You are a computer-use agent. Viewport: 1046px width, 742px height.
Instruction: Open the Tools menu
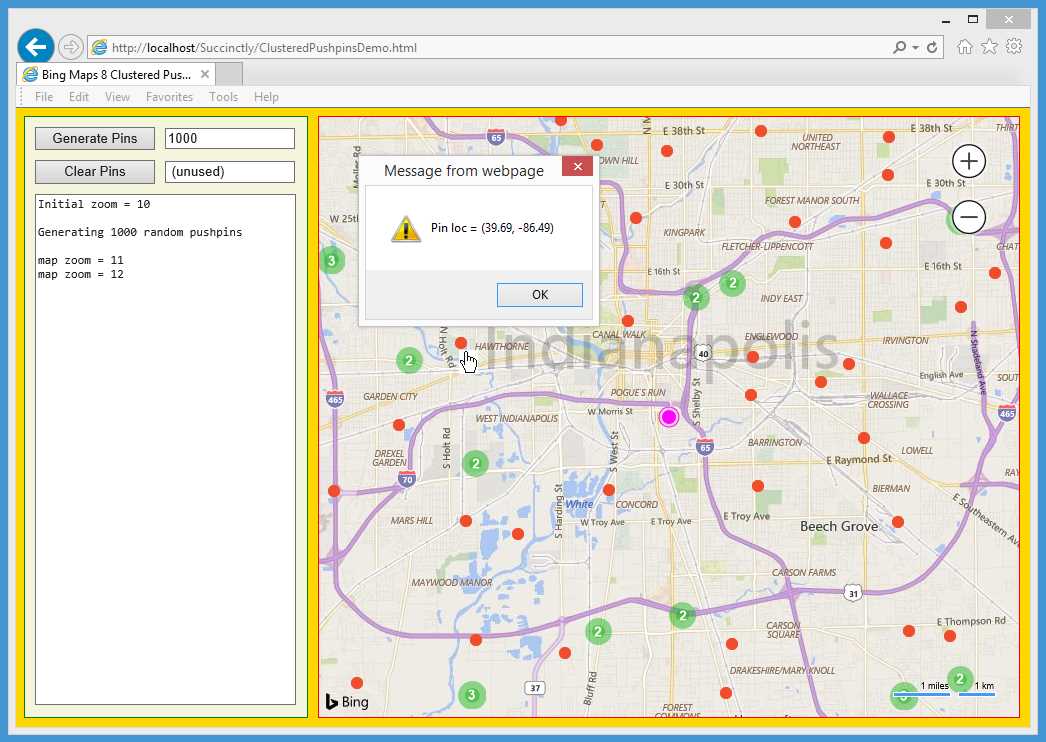pos(223,97)
